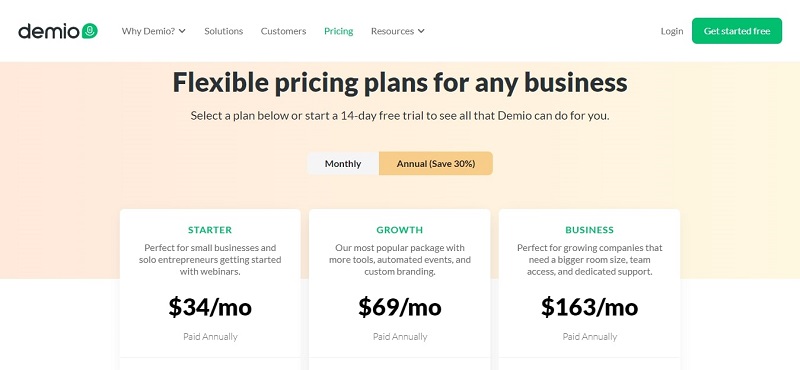Switch billing to Monthly
The width and height of the screenshot is (800, 370).
(343, 163)
